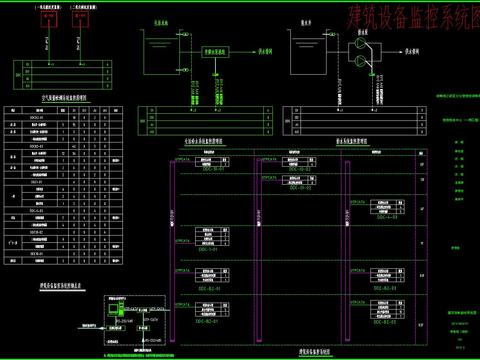480x360 pixels.
Task: Click the DDC-3-01 controller label
Action: click(x=208, y=249)
